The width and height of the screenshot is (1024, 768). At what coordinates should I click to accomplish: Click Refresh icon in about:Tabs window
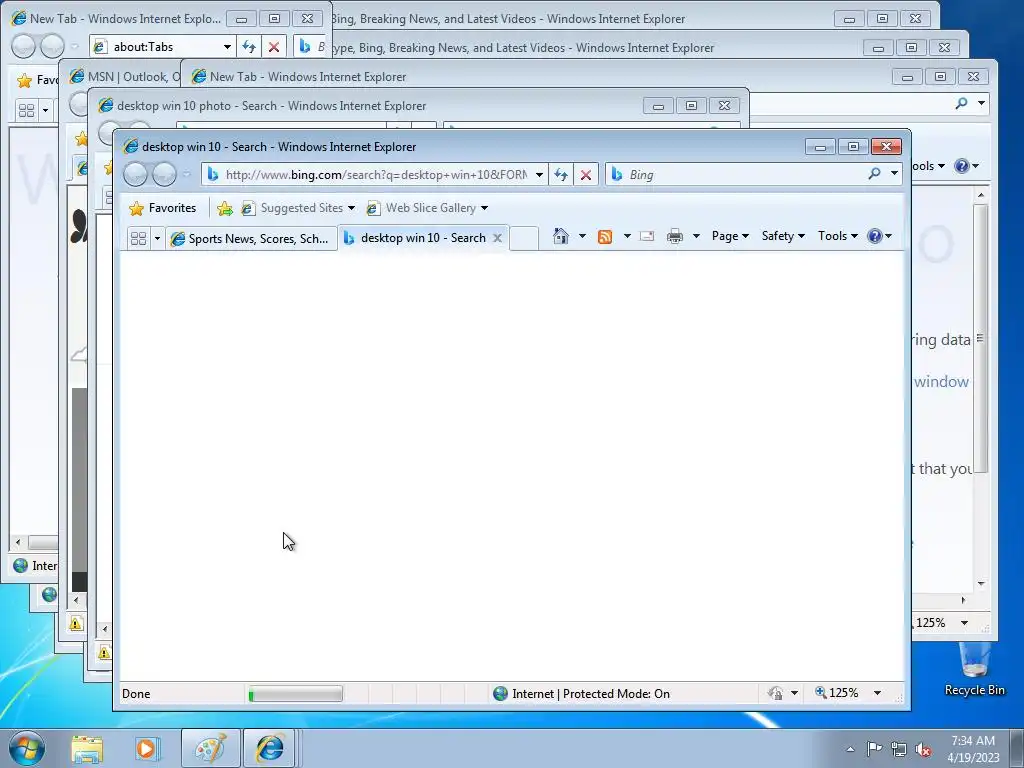(249, 46)
